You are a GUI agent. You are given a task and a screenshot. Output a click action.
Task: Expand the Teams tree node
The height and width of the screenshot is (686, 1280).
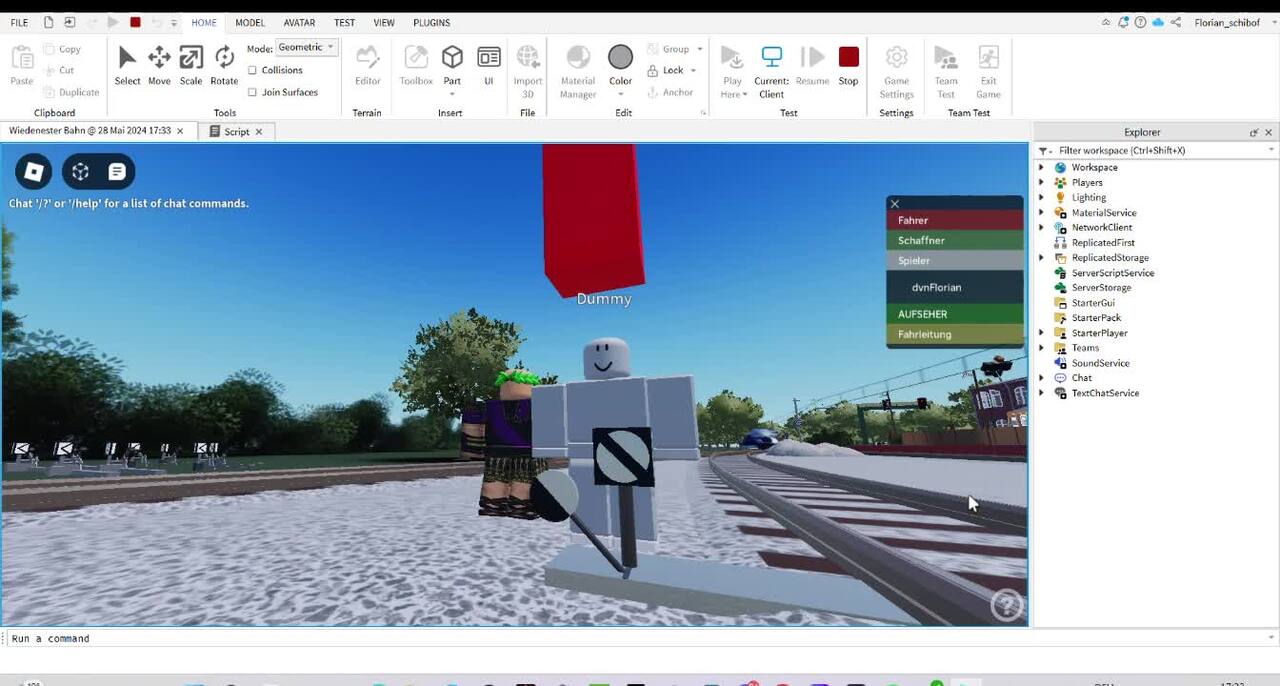point(1042,348)
